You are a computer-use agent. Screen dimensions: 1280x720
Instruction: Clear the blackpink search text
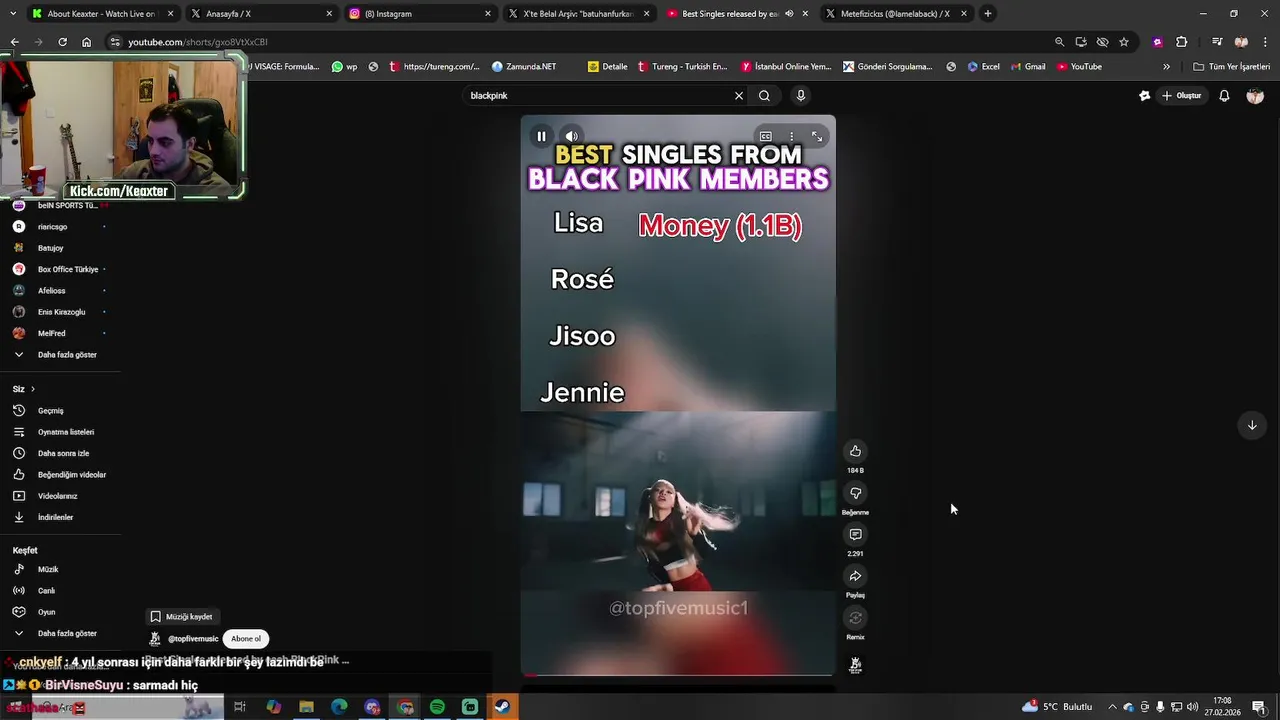point(739,96)
